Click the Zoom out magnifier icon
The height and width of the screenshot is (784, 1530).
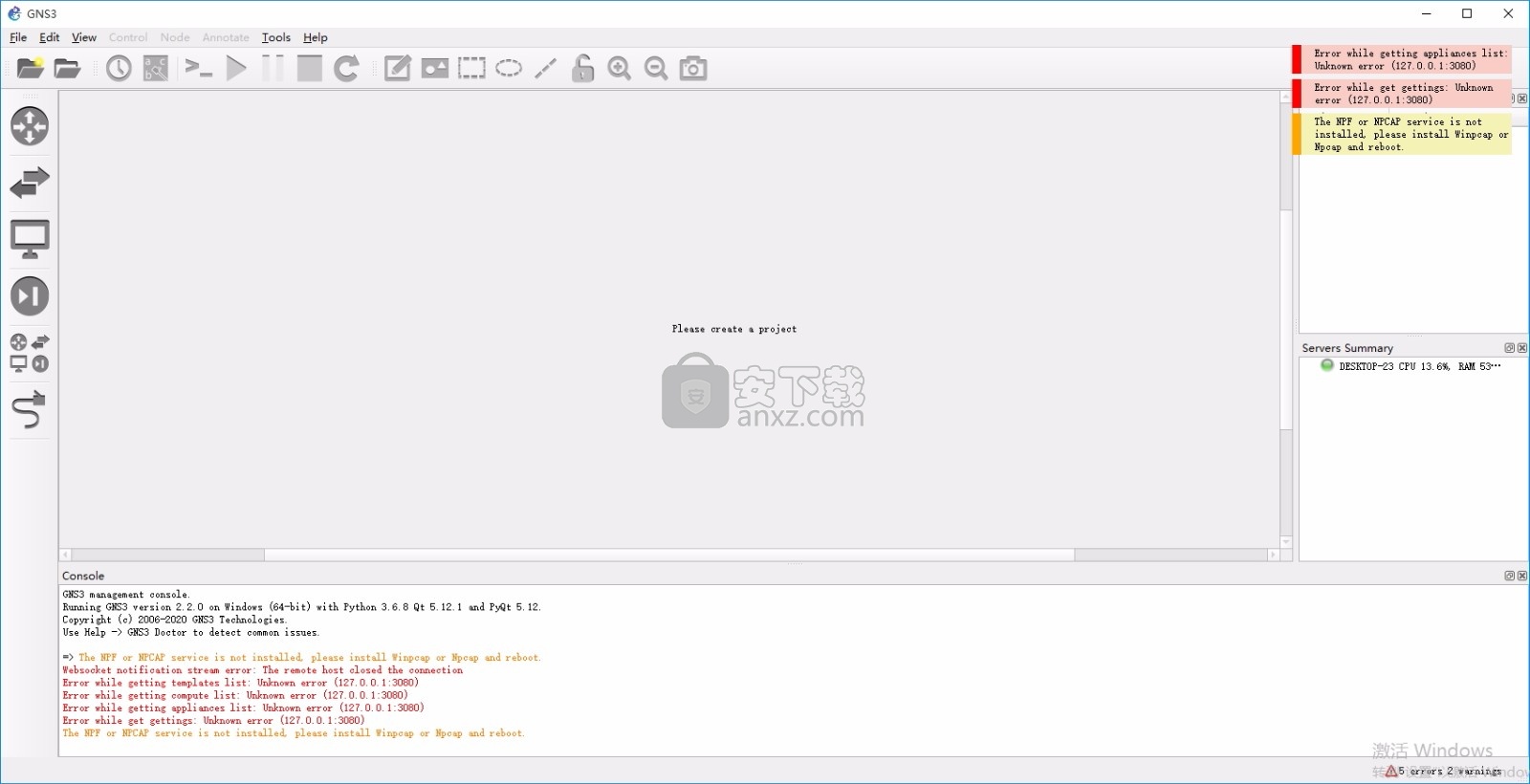[656, 68]
